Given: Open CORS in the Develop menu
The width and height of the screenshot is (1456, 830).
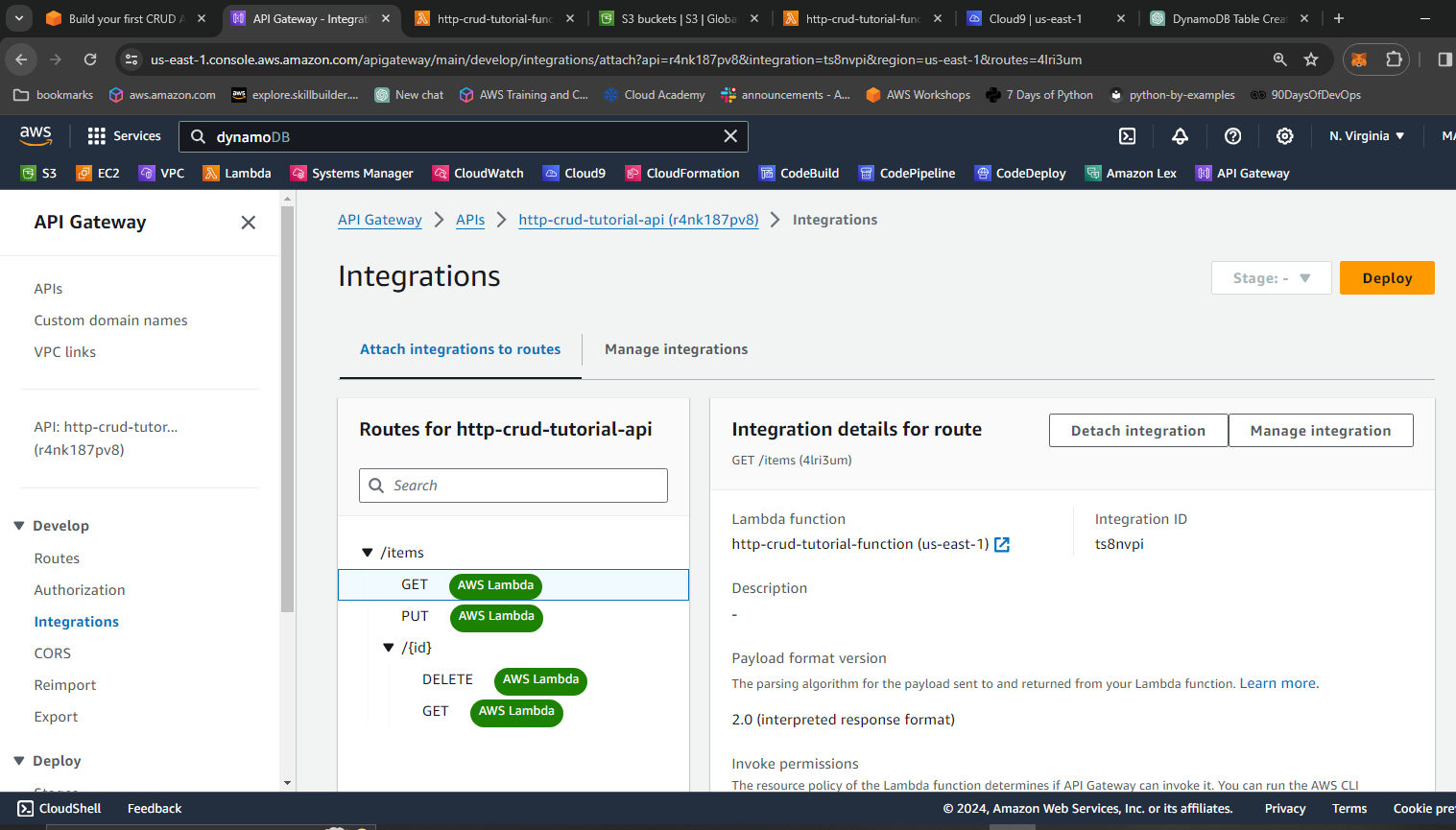Looking at the screenshot, I should tap(53, 653).
